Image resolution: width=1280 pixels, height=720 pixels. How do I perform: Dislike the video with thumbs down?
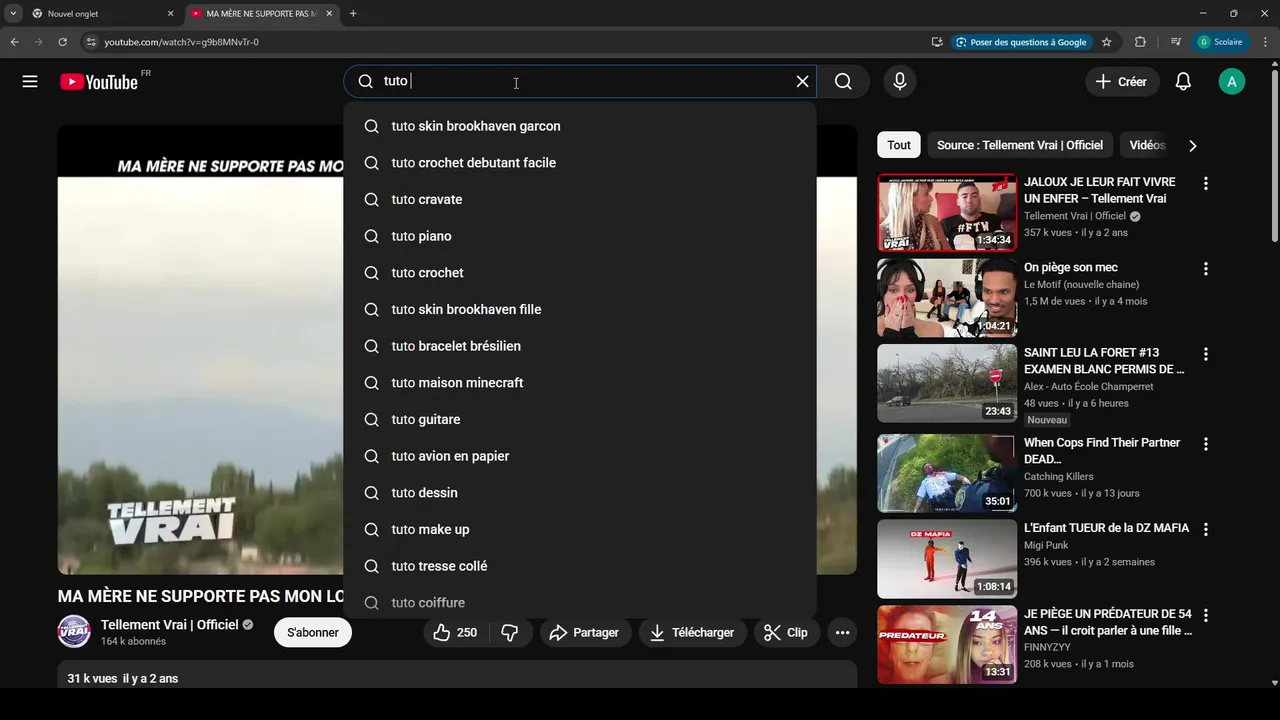[510, 632]
